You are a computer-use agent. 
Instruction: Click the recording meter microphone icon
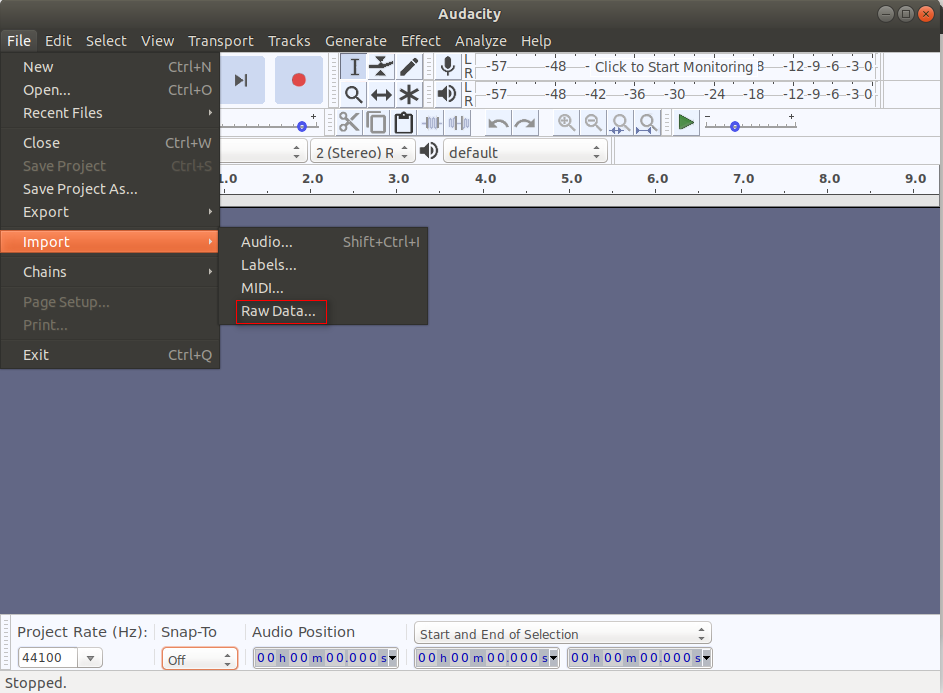(447, 66)
